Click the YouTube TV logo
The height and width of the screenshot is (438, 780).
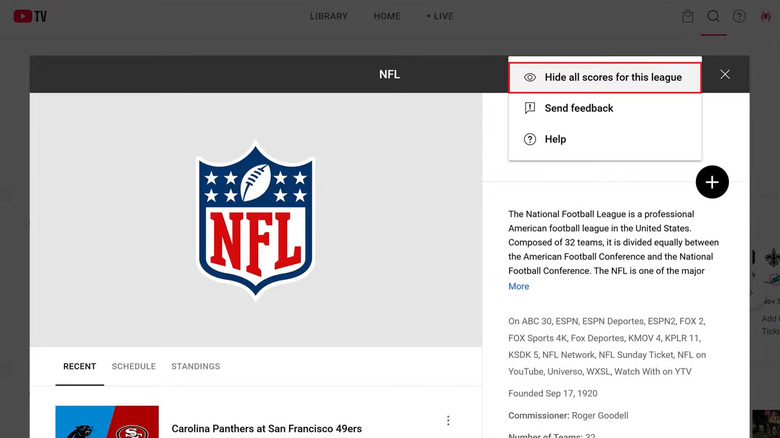click(30, 16)
